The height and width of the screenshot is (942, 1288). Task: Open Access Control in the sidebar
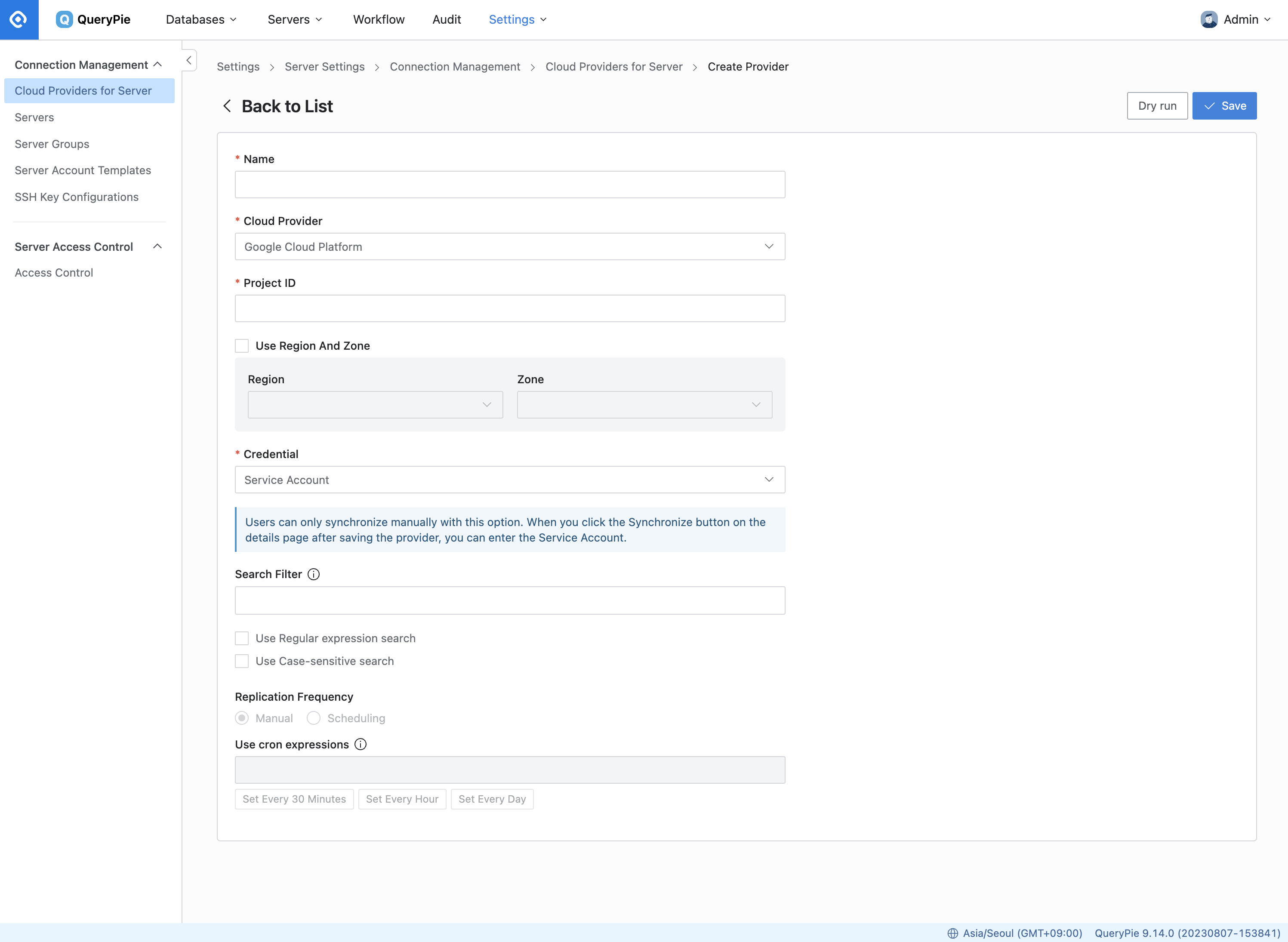coord(54,273)
